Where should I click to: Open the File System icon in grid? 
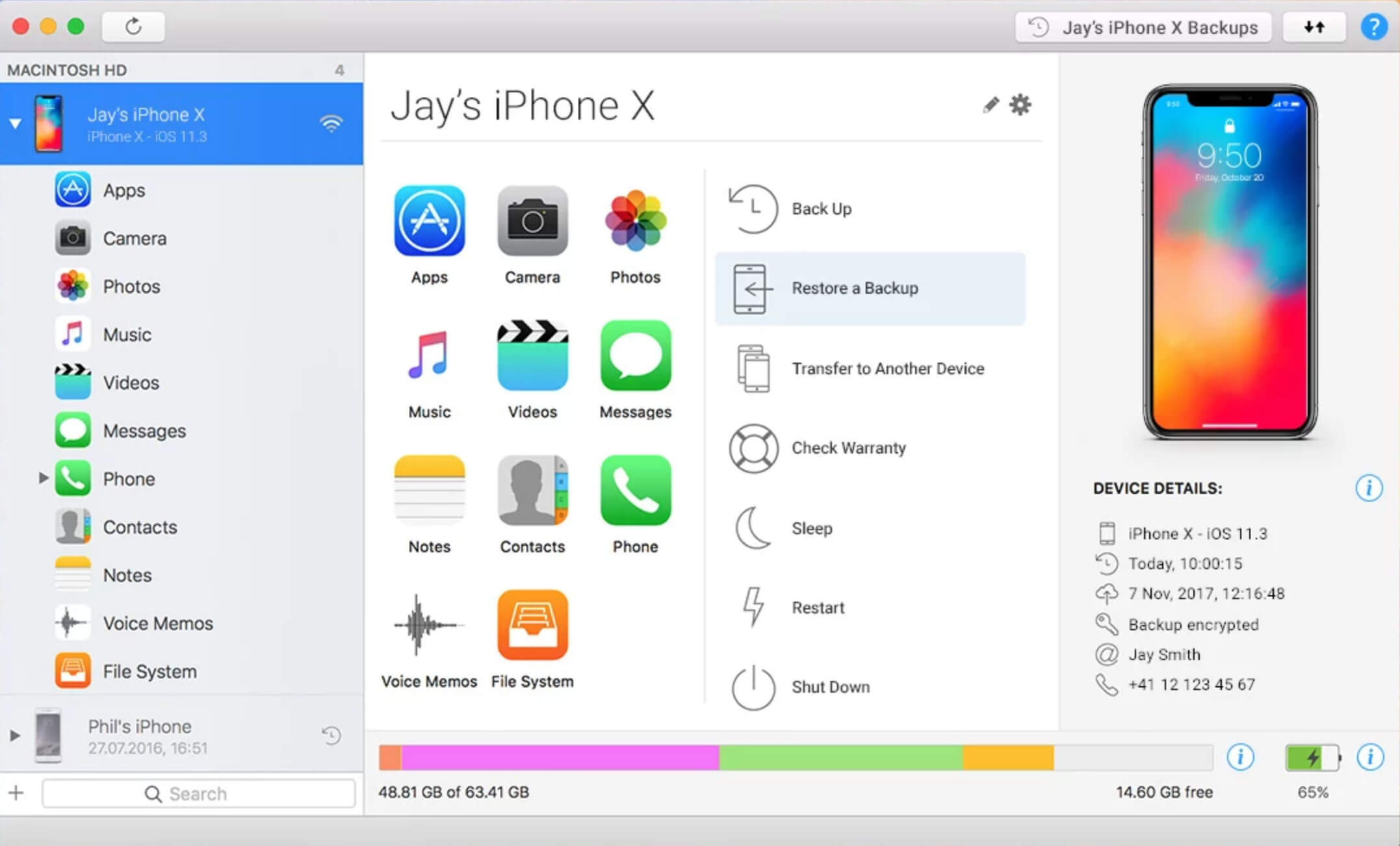coord(532,625)
